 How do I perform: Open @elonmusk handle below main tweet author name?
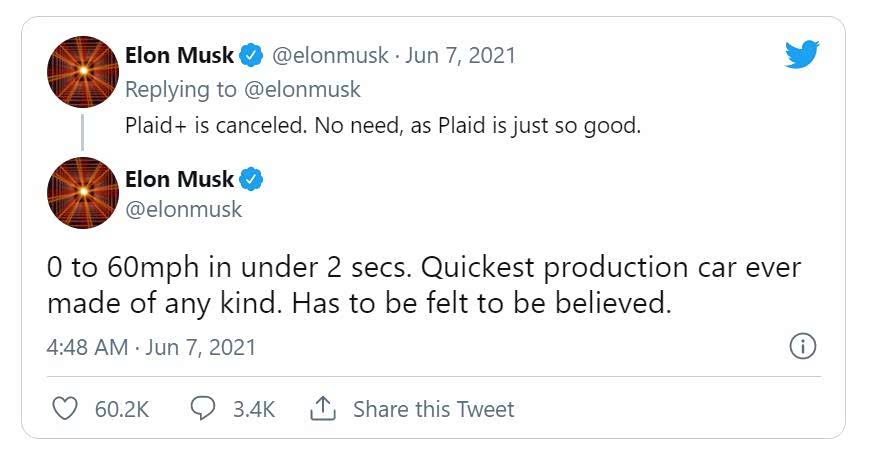(x=183, y=209)
